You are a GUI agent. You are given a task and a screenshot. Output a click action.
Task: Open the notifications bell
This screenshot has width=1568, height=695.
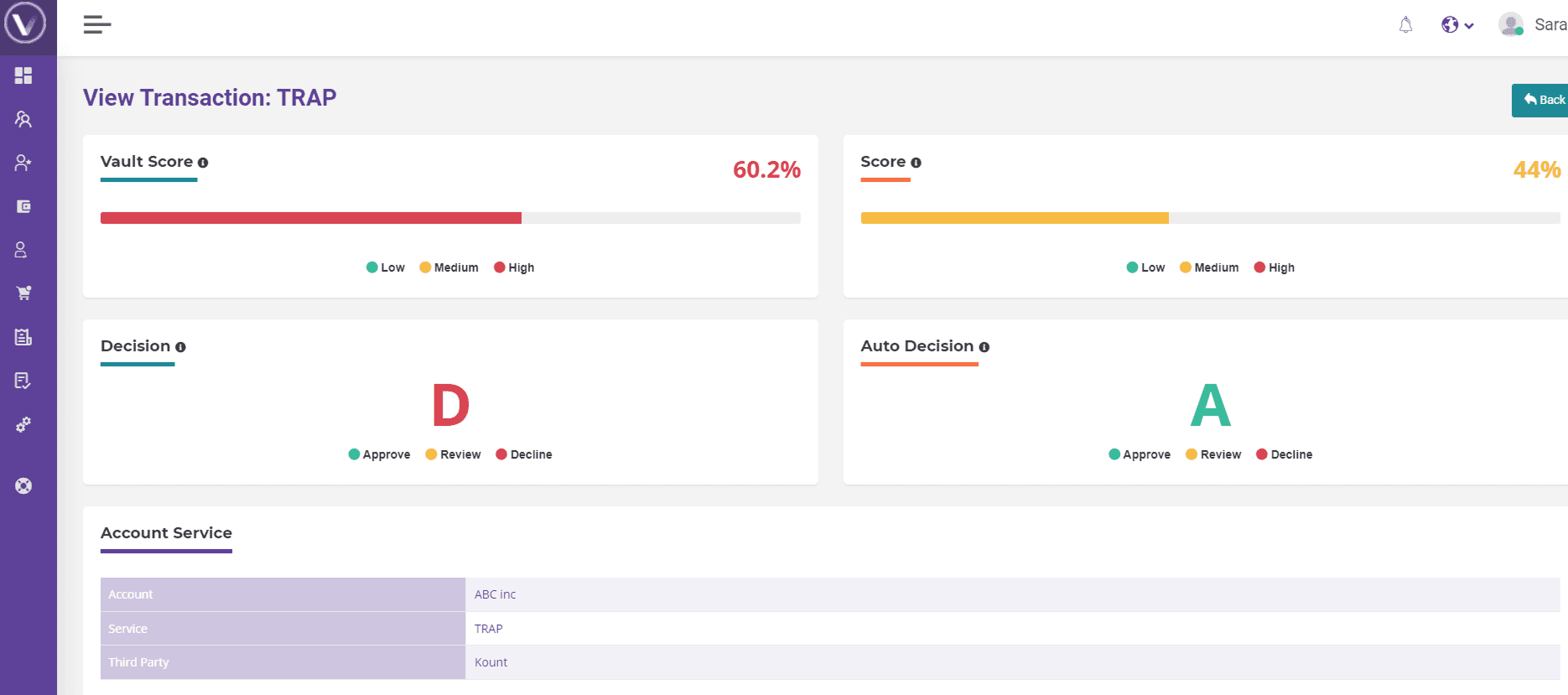(x=1406, y=25)
